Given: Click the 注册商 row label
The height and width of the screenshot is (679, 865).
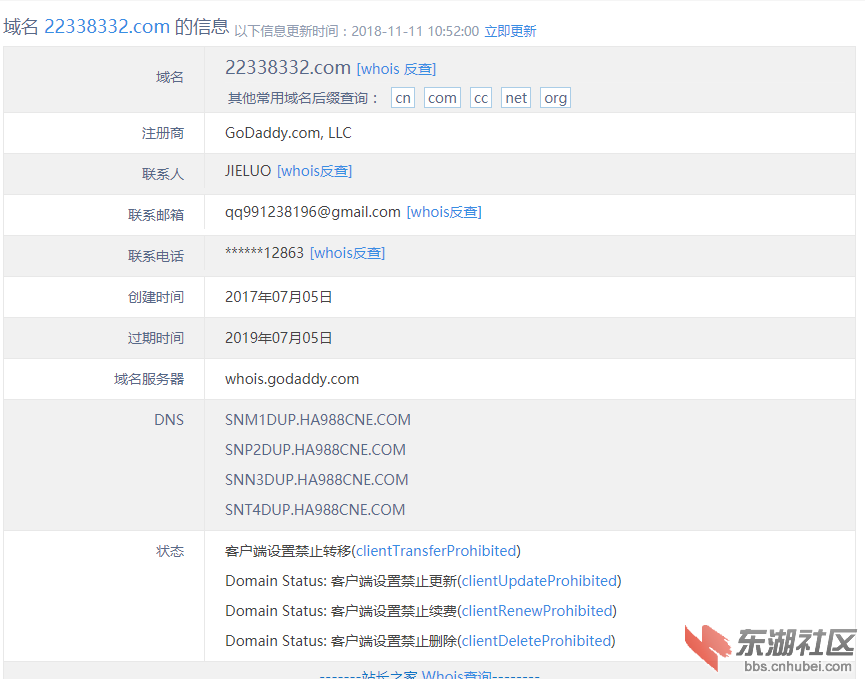Looking at the screenshot, I should [x=163, y=133].
